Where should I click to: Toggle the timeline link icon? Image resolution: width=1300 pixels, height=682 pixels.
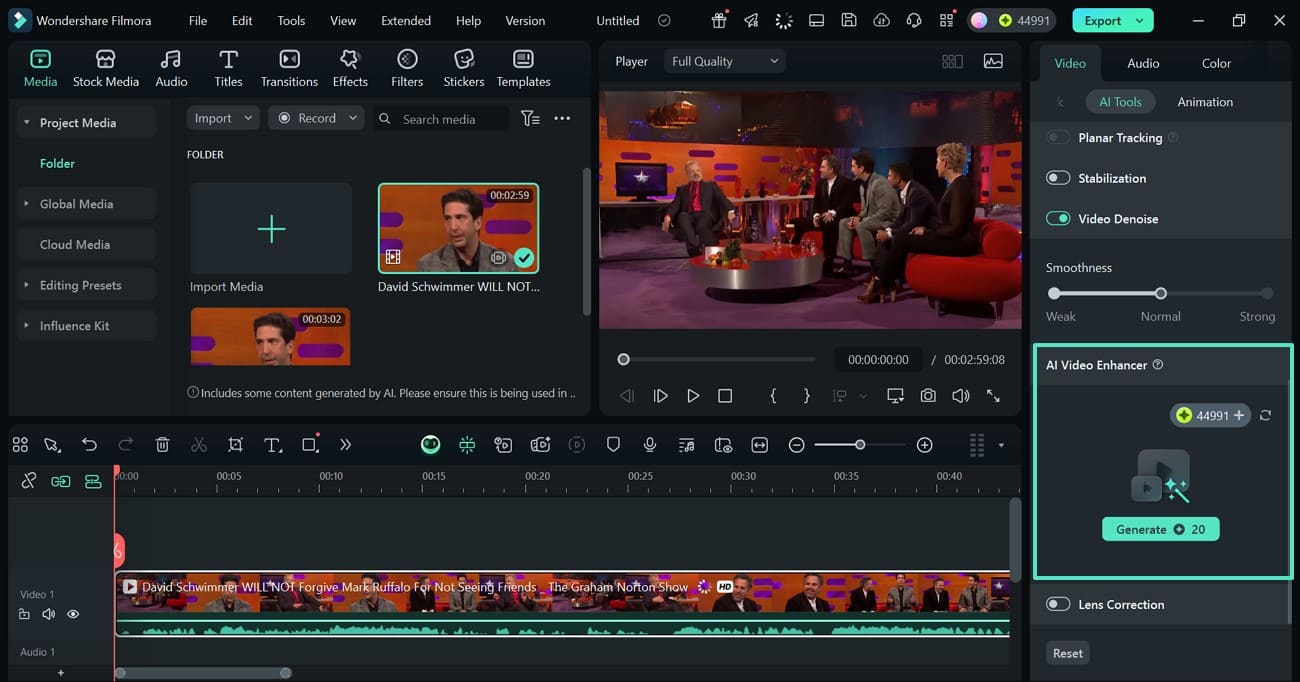coord(28,481)
